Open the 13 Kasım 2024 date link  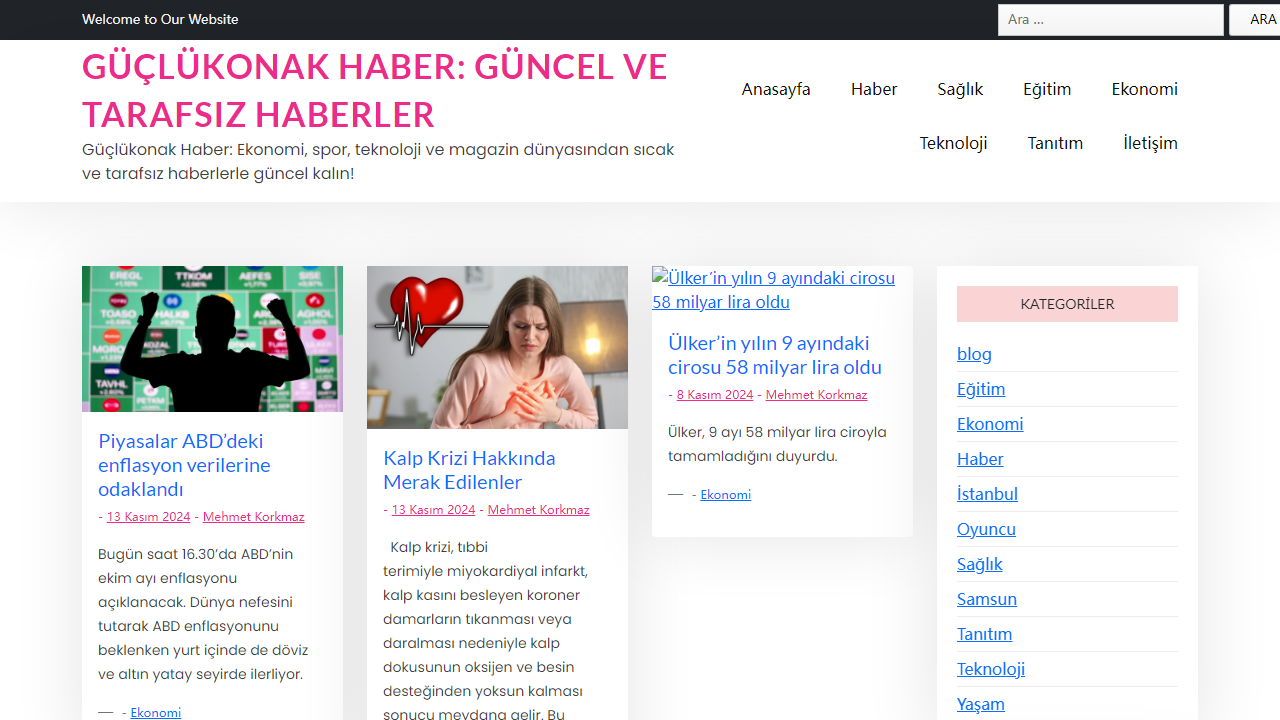[x=148, y=516]
